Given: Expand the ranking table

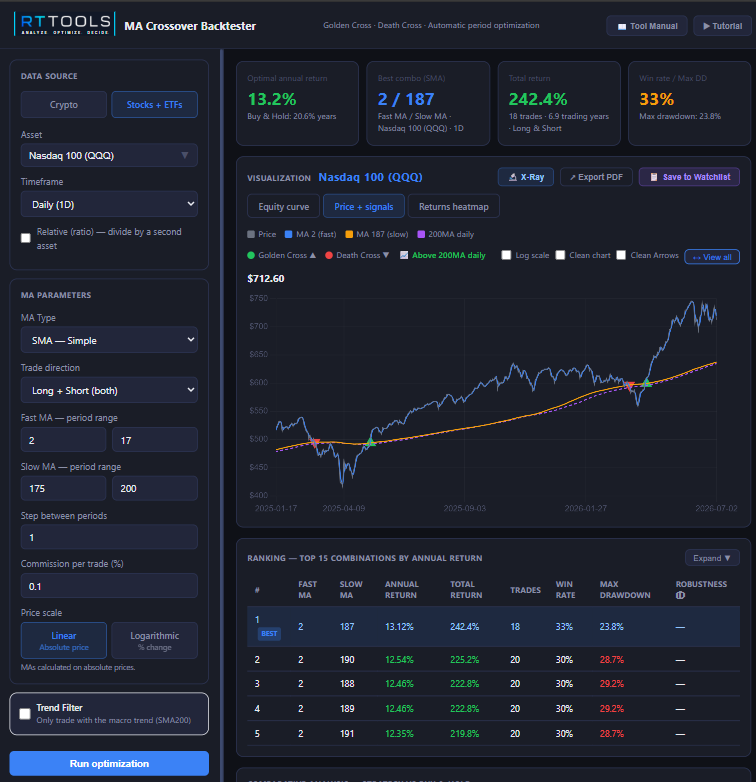Looking at the screenshot, I should pyautogui.click(x=712, y=558).
